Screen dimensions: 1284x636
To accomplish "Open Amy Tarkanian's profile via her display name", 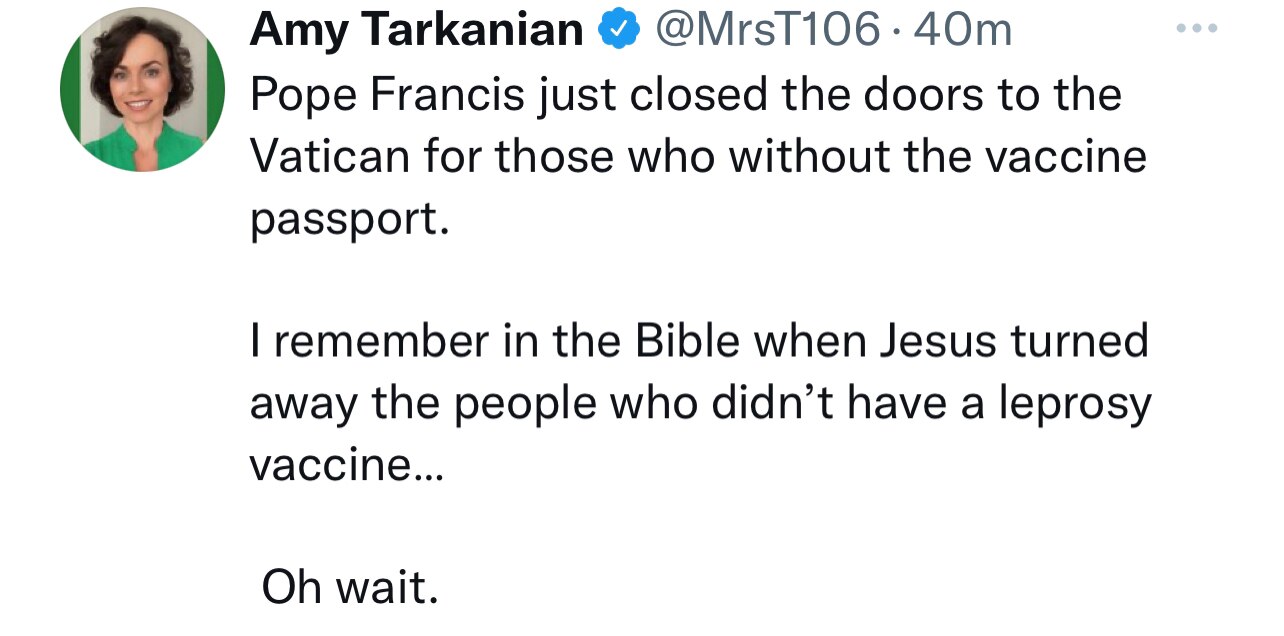I will 415,29.
